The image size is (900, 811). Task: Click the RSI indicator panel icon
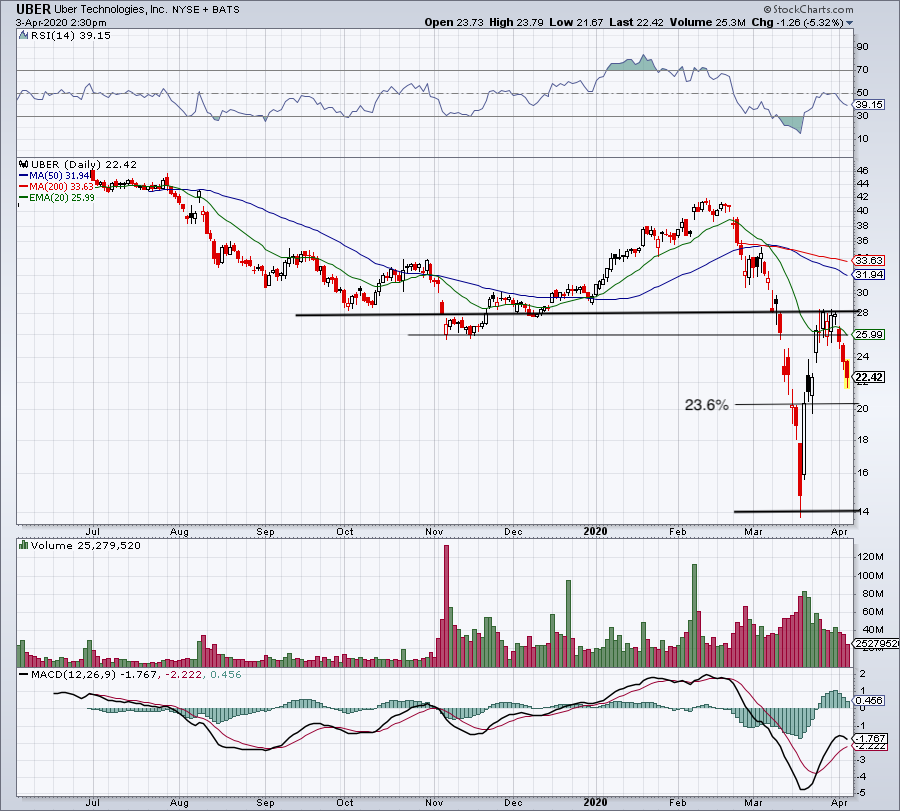pos(23,36)
